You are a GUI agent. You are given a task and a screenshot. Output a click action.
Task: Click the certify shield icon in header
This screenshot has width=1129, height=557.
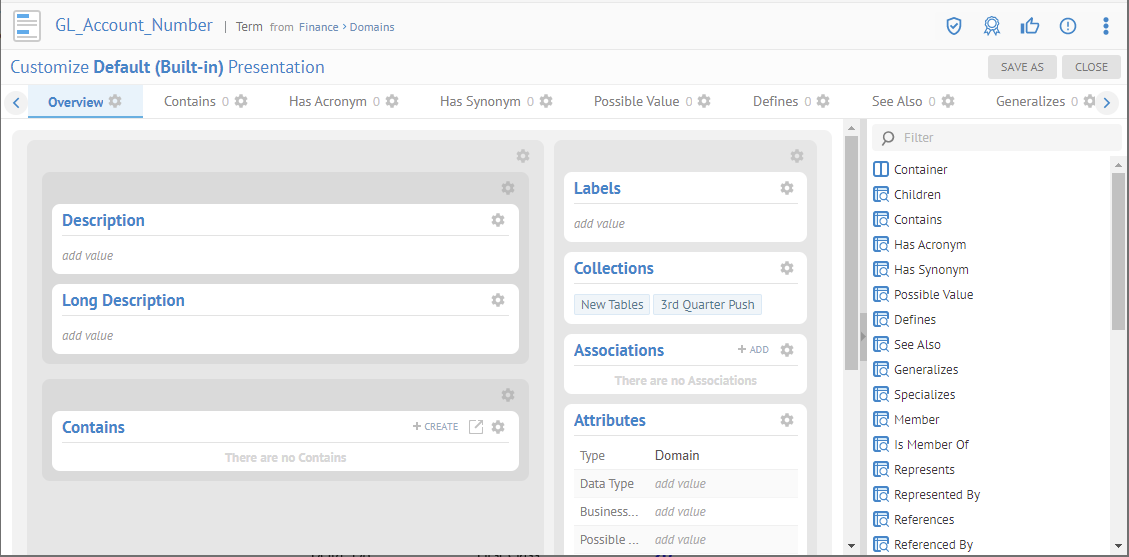coord(954,26)
